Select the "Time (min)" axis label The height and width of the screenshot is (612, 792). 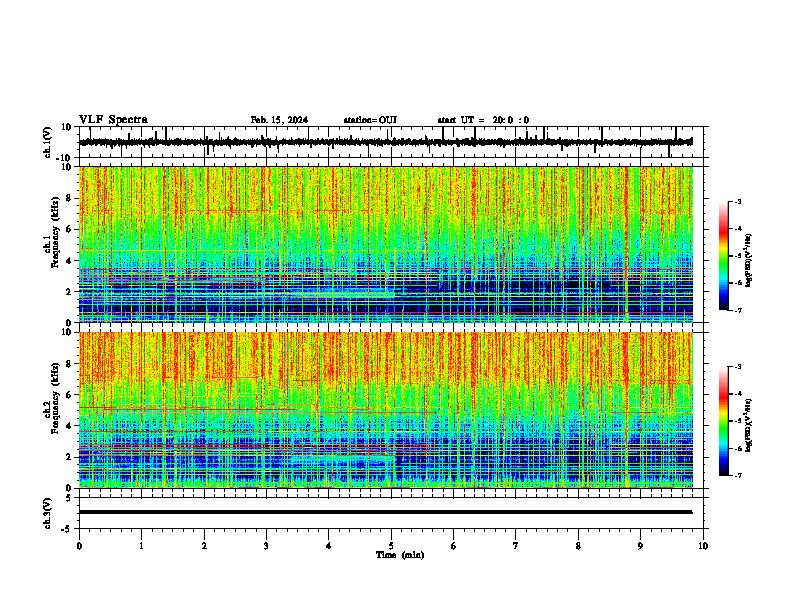[x=400, y=555]
